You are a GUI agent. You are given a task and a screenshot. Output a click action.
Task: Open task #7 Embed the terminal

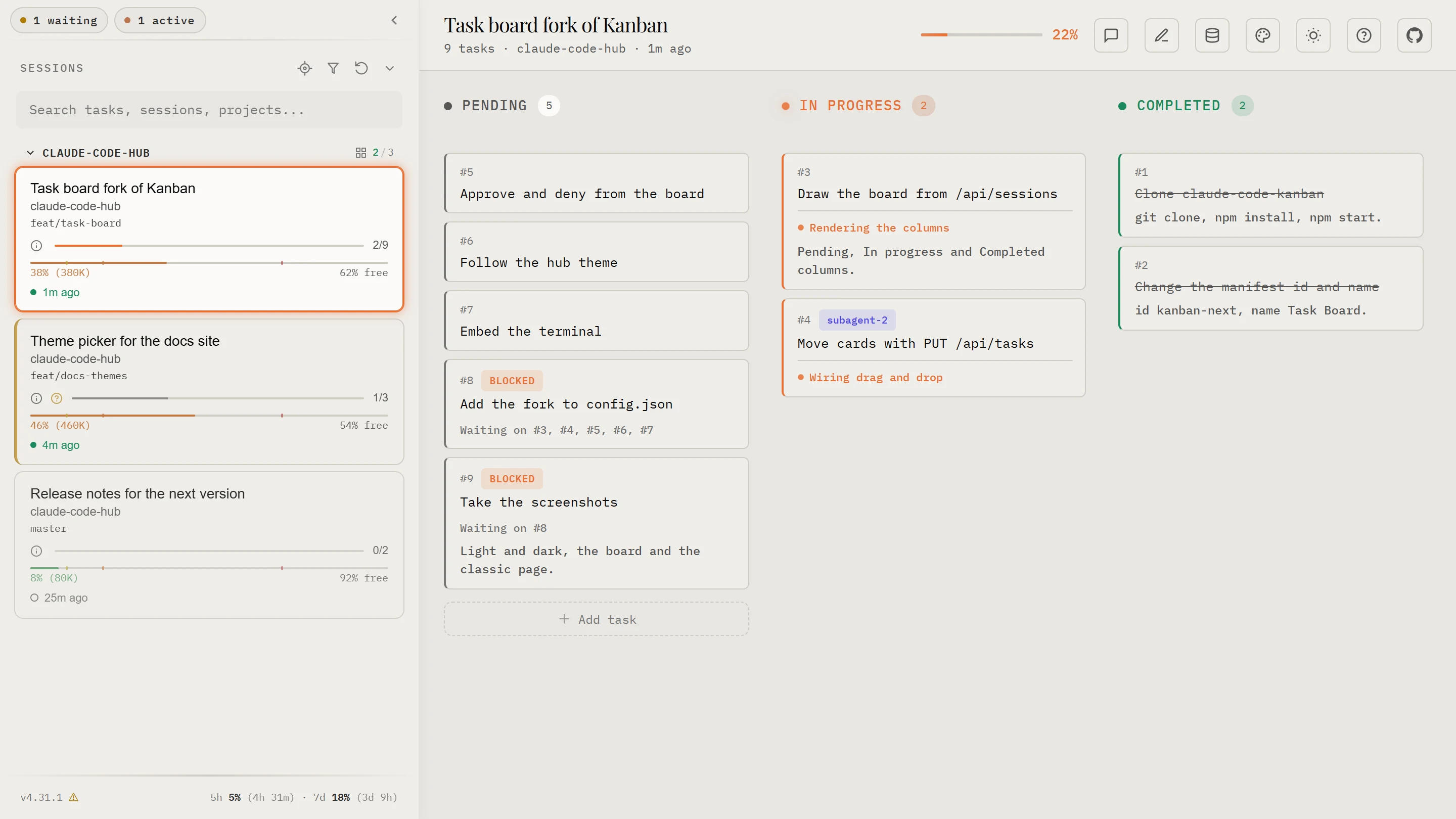point(597,321)
